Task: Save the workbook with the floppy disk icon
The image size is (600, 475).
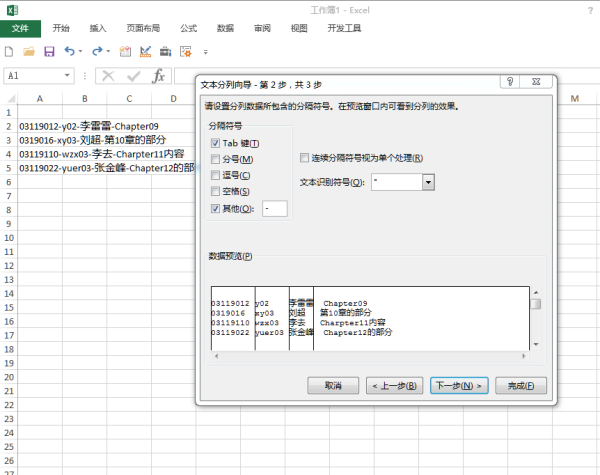Action: coord(48,50)
